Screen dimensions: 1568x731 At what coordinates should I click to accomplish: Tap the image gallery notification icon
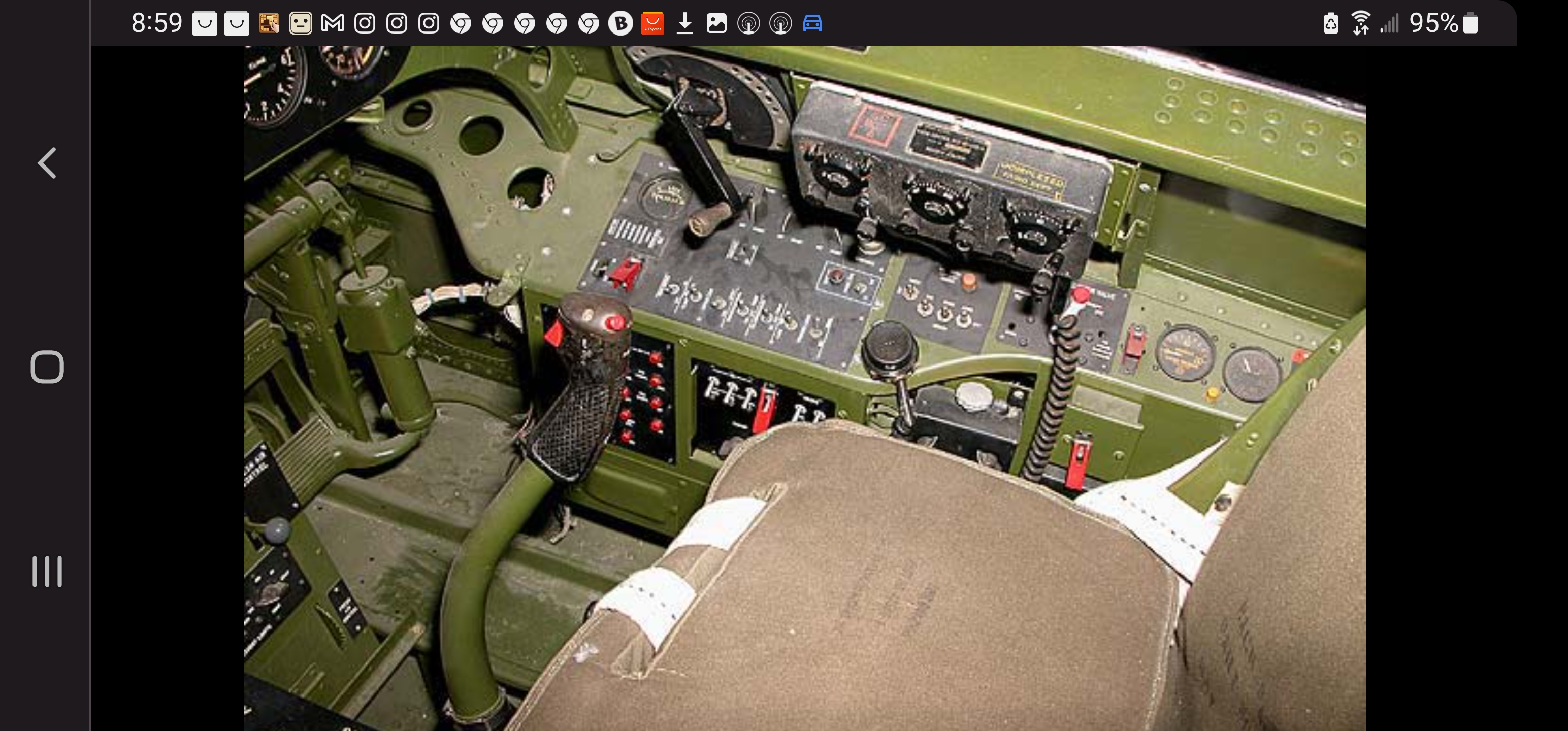pos(716,23)
